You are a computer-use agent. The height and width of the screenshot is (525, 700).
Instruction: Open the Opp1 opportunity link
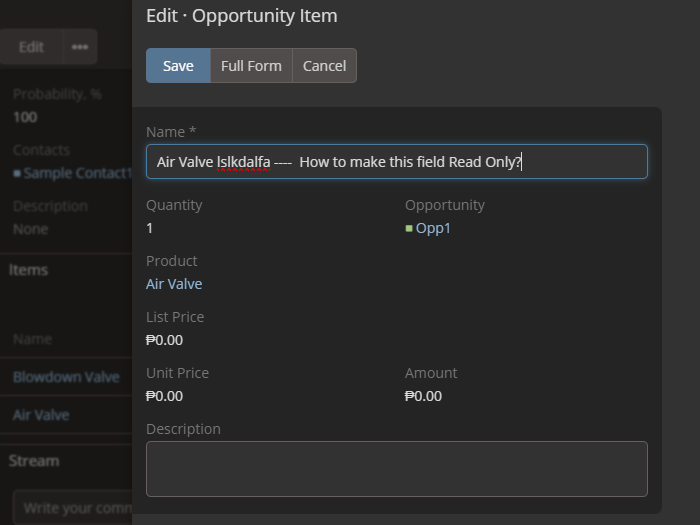click(434, 228)
